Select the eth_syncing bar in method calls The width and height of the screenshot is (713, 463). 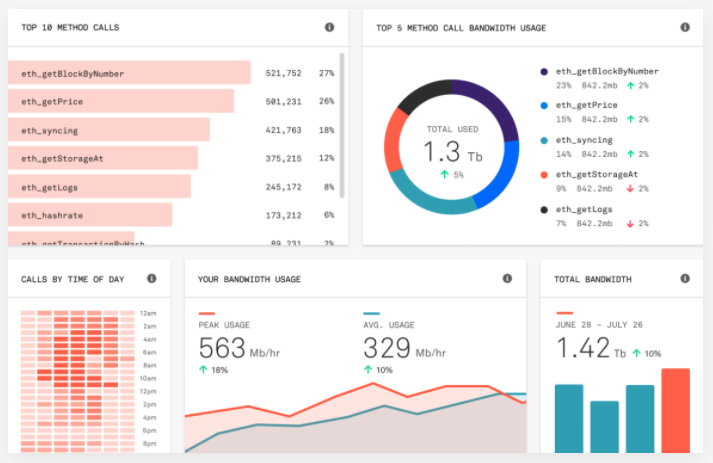109,130
